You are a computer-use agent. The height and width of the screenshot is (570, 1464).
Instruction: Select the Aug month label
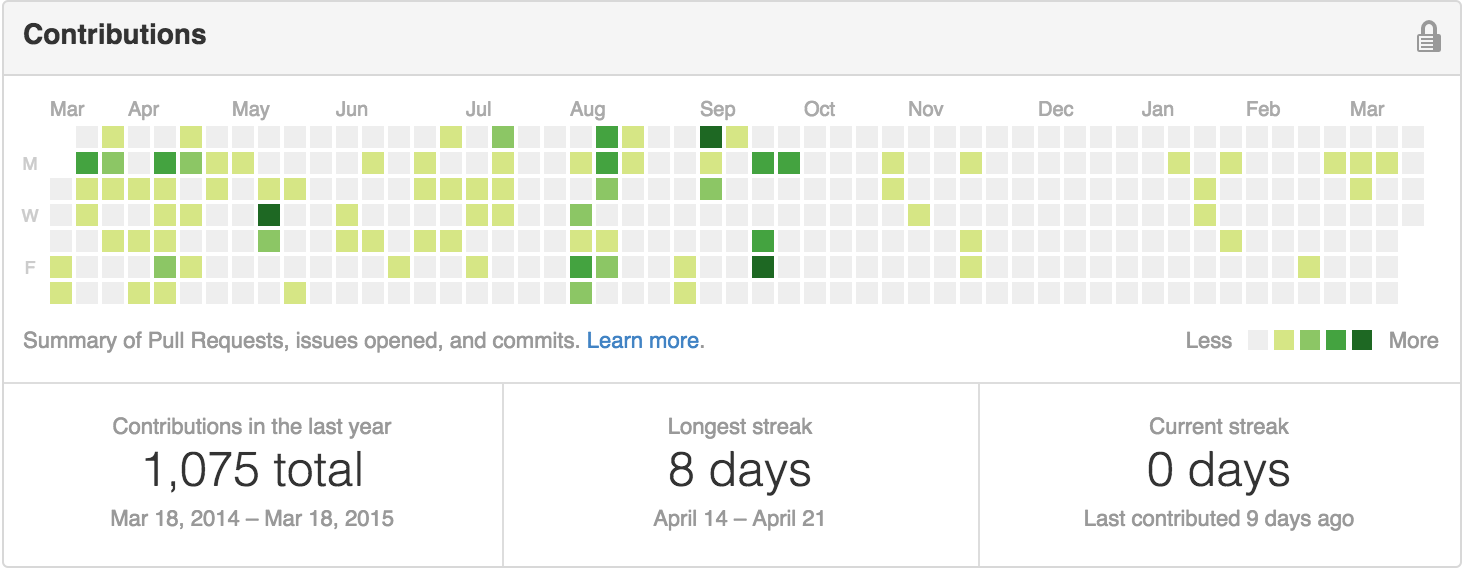pyautogui.click(x=587, y=110)
